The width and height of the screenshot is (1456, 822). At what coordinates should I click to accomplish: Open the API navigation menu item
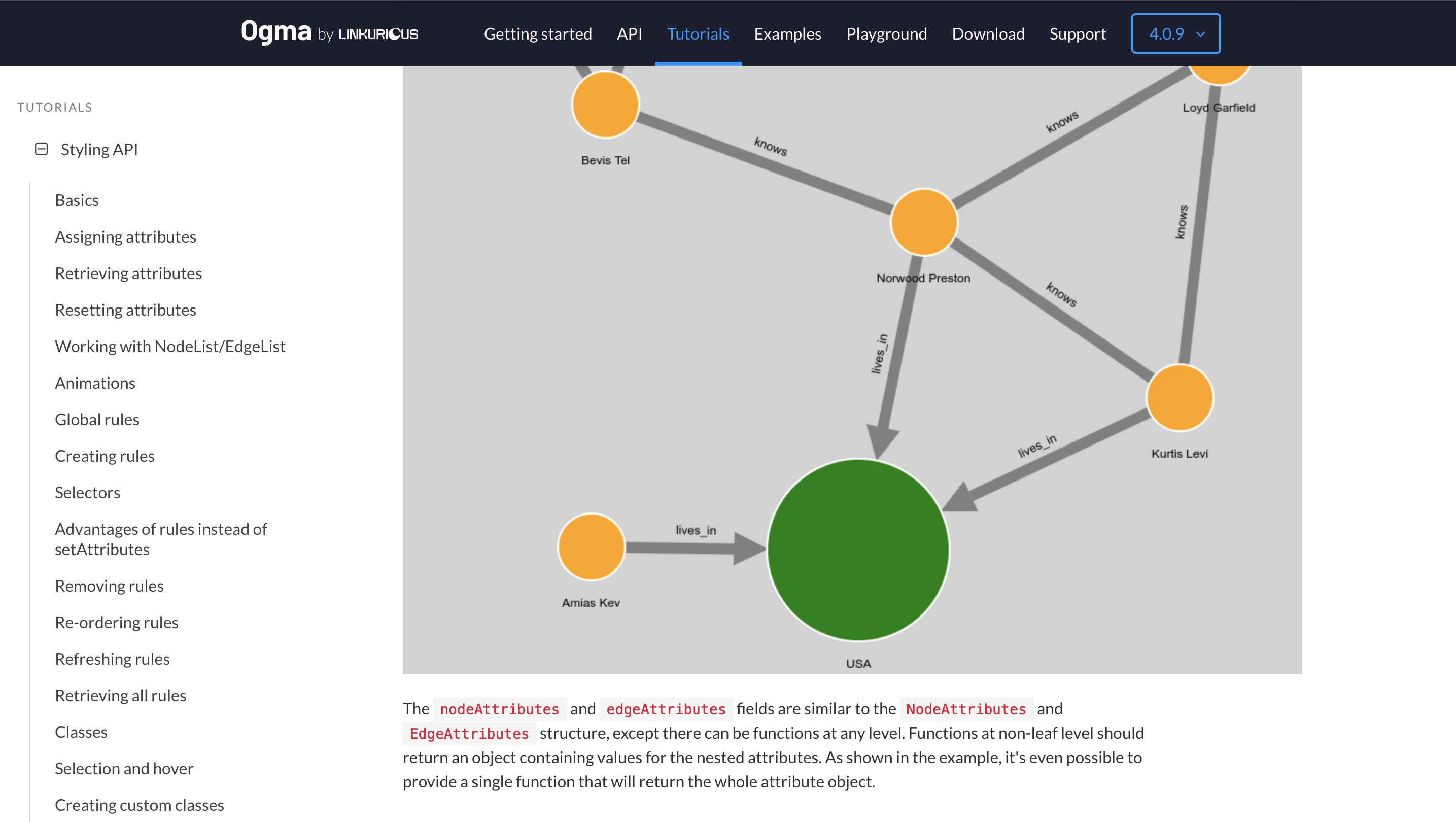(629, 33)
